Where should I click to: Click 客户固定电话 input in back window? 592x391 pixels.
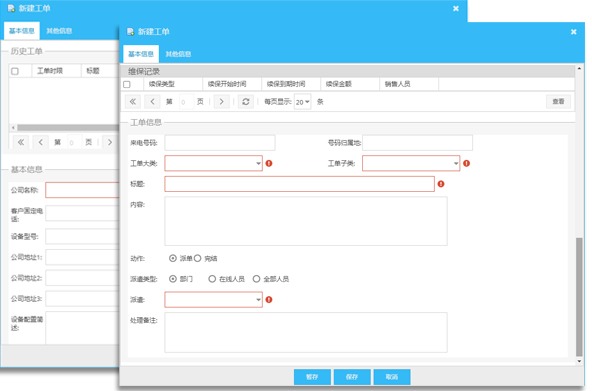[82, 213]
